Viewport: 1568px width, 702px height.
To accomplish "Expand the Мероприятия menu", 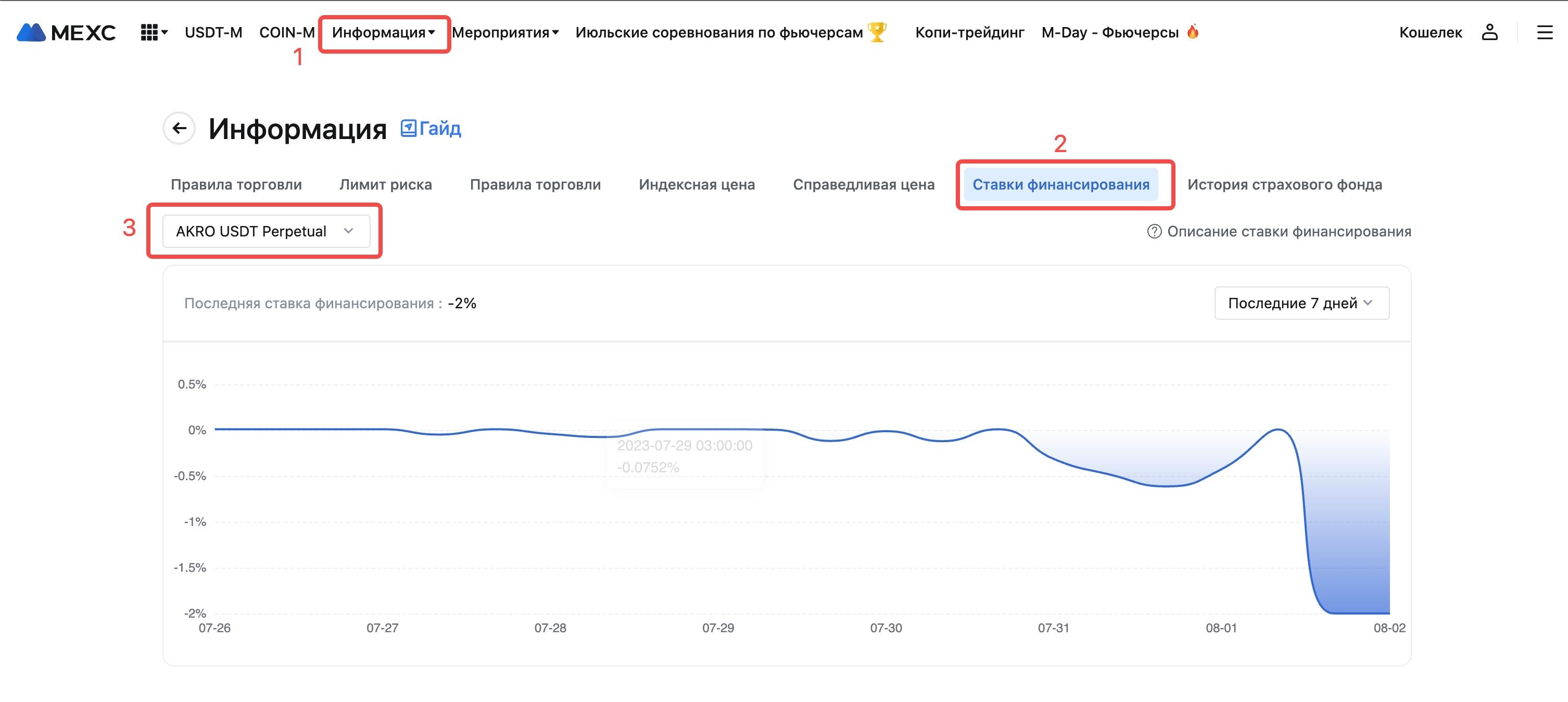I will click(504, 32).
